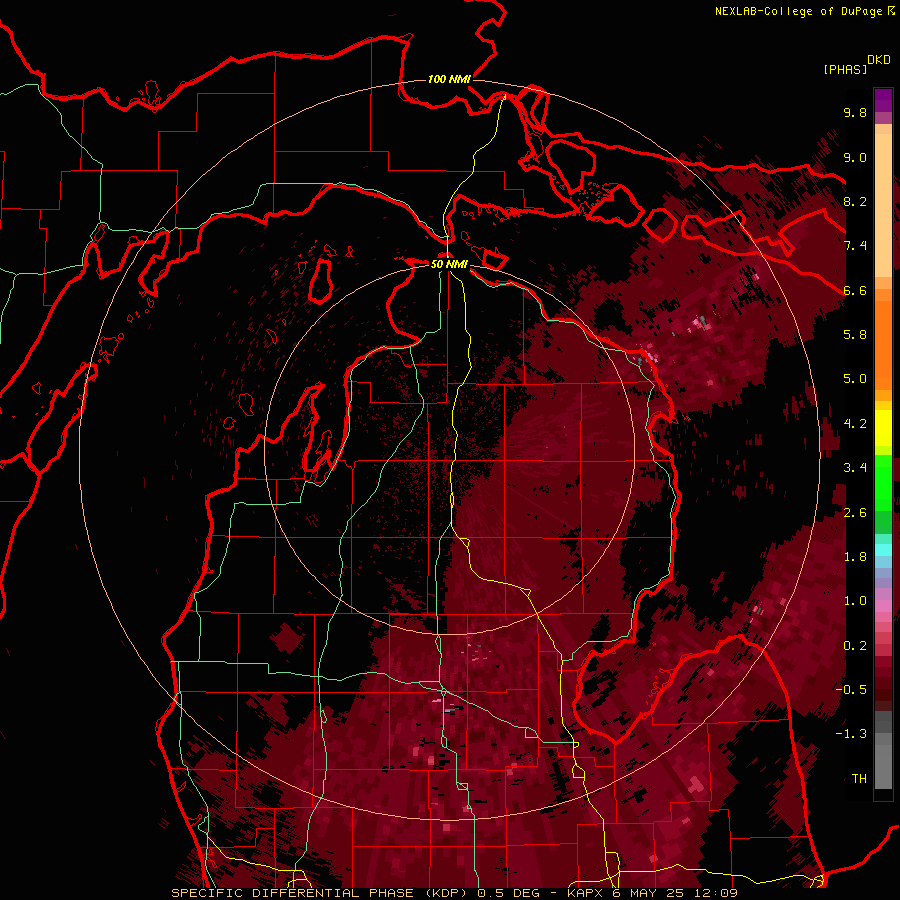Select the -1.3 value on the color scale

click(851, 734)
